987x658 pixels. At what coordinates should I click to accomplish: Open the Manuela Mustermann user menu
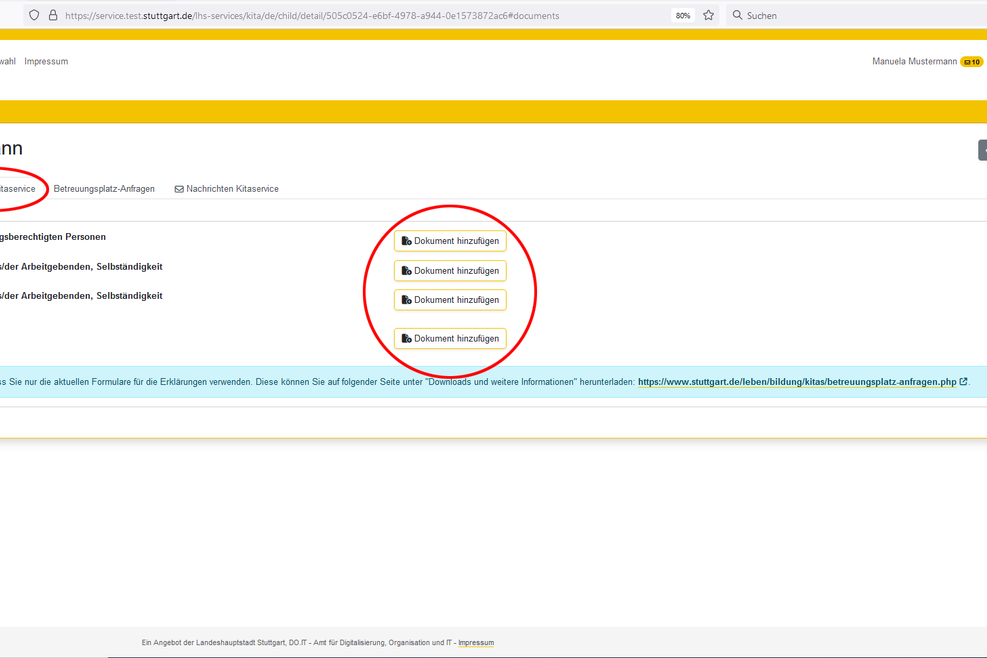click(x=913, y=62)
